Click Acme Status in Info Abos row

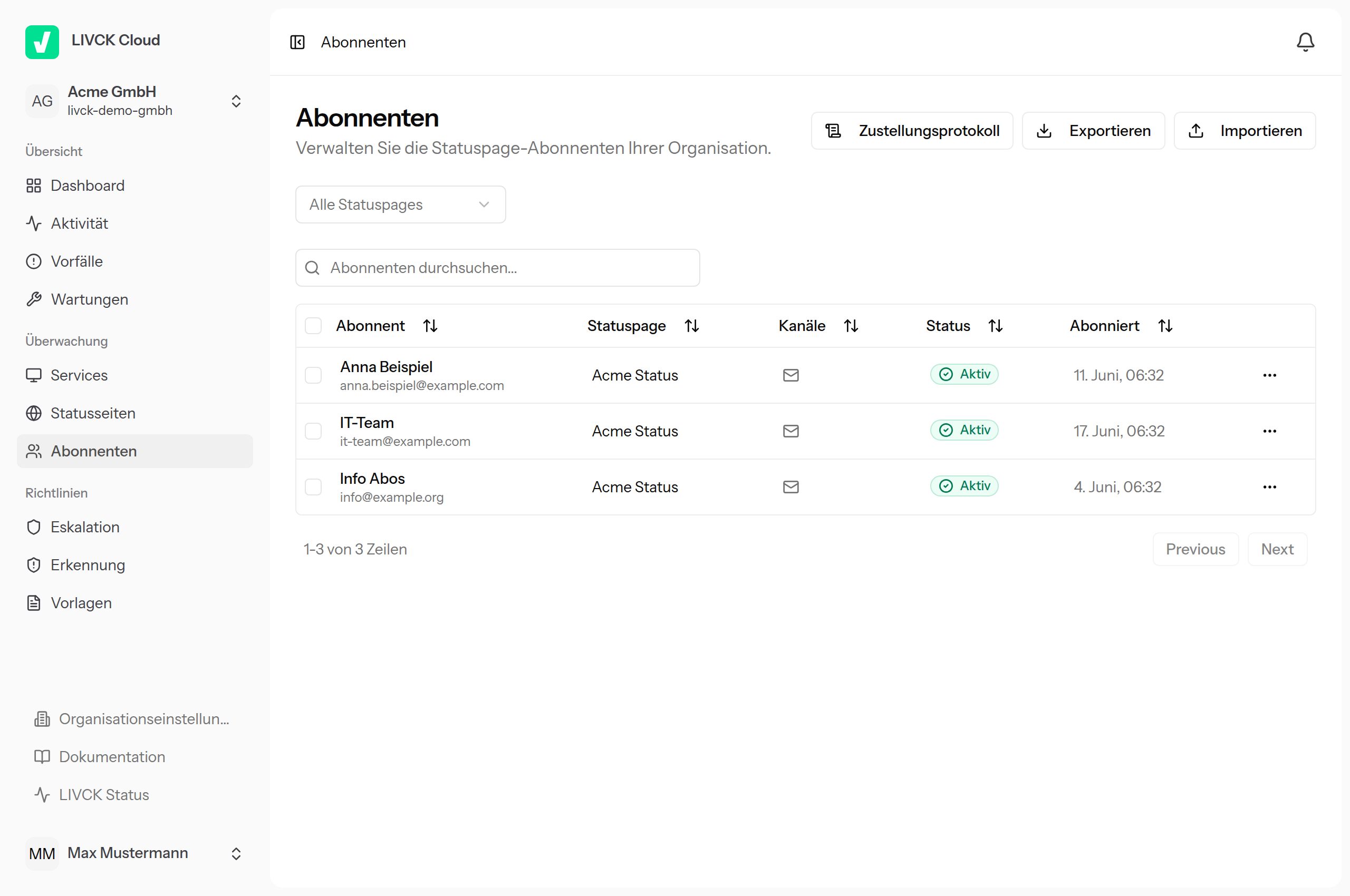point(635,487)
